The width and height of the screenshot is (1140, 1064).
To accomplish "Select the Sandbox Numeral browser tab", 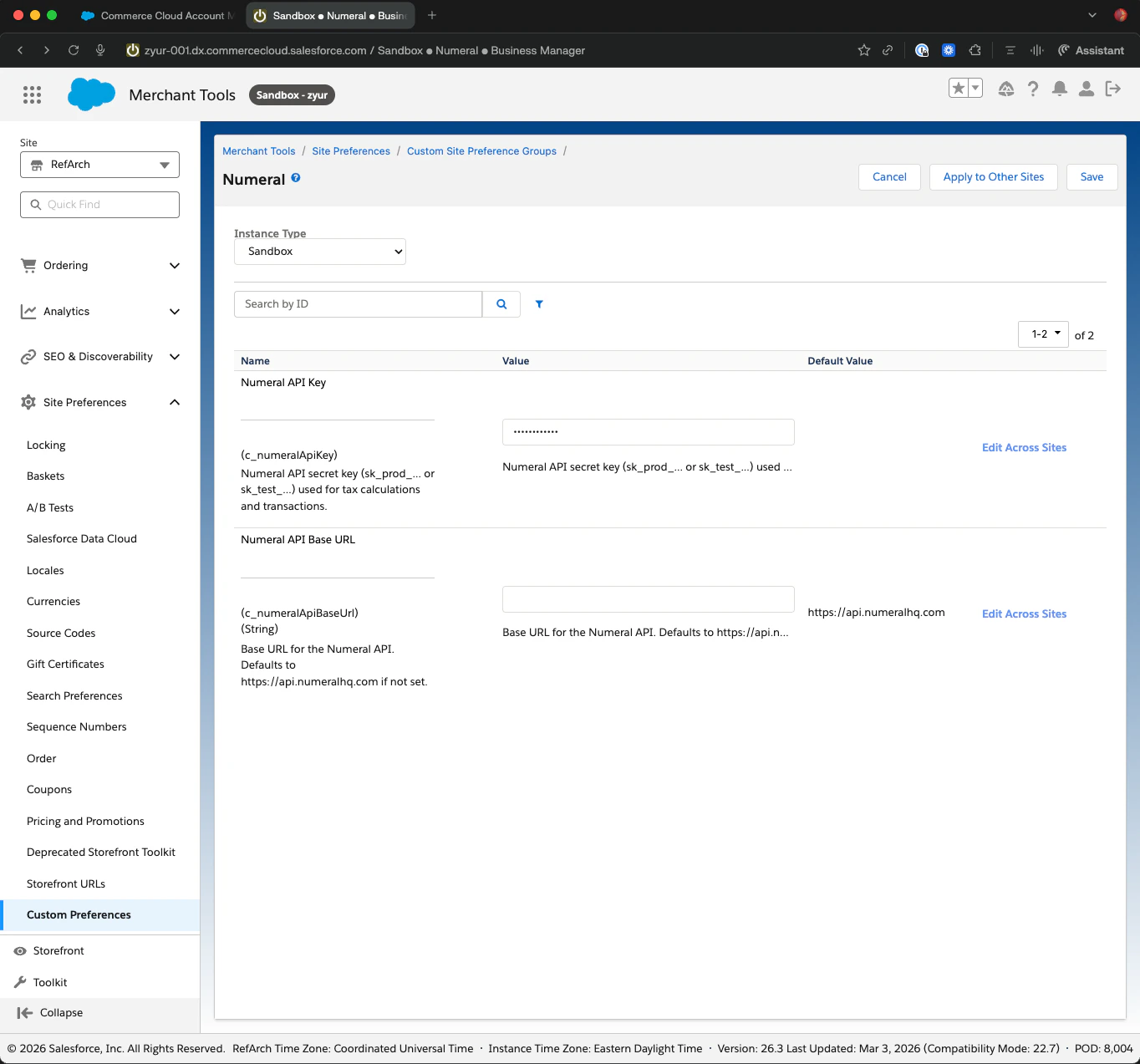I will pyautogui.click(x=330, y=15).
